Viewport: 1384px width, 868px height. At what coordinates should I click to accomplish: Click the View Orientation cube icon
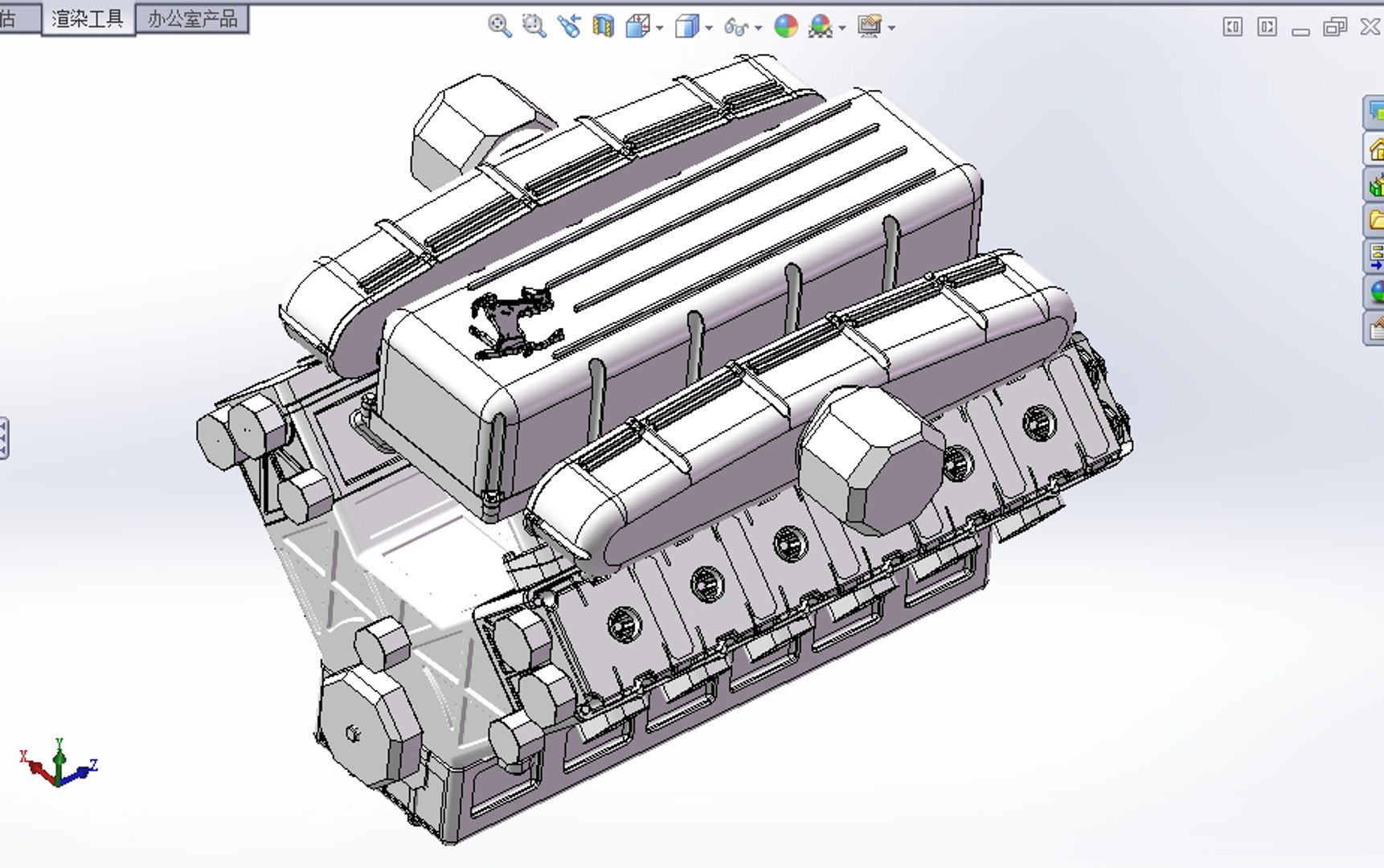tap(637, 27)
